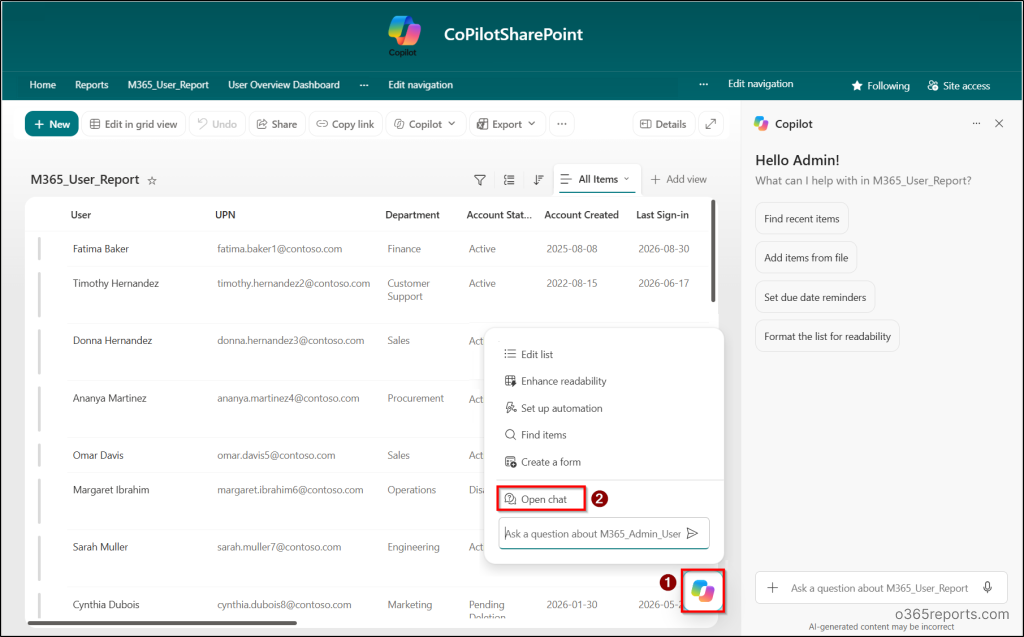
Task: Select the Fatima Baker row
Action: click(374, 249)
